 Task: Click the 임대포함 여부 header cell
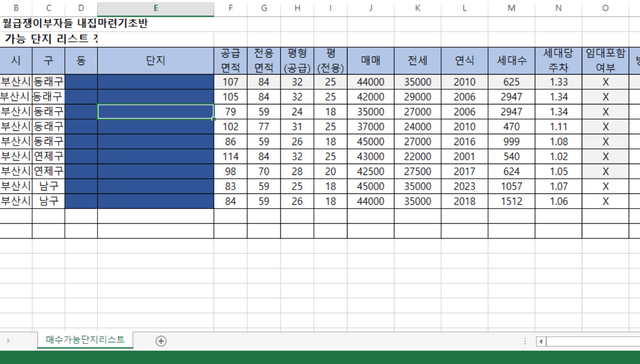(x=605, y=60)
